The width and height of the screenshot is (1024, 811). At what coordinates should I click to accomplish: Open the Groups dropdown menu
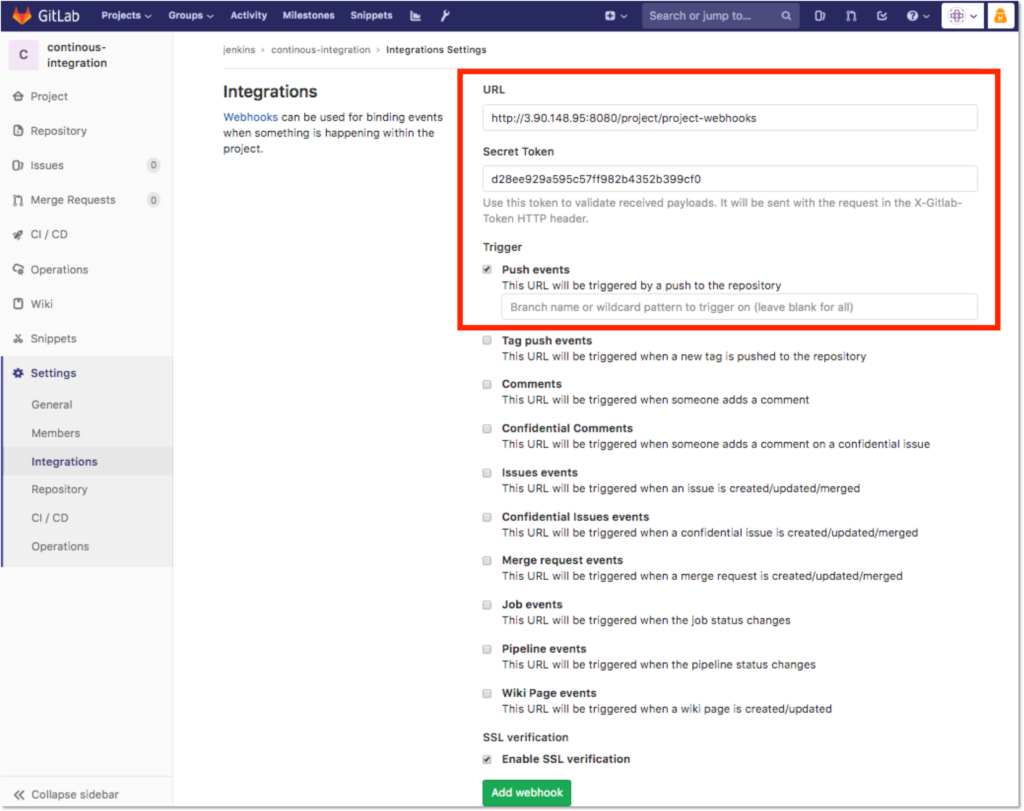coord(191,15)
